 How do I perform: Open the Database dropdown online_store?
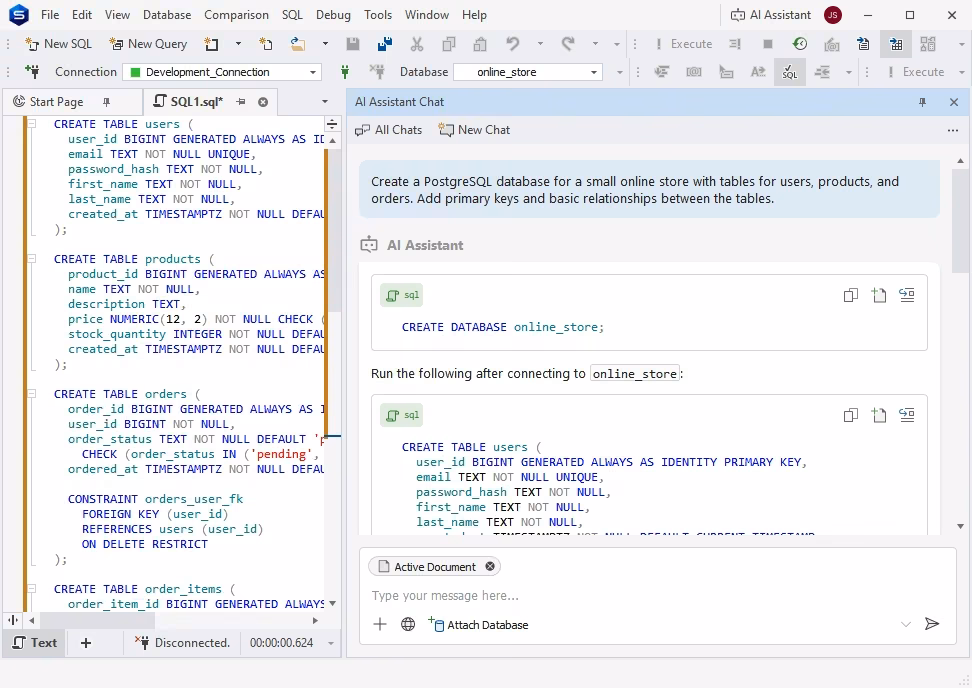pos(528,72)
